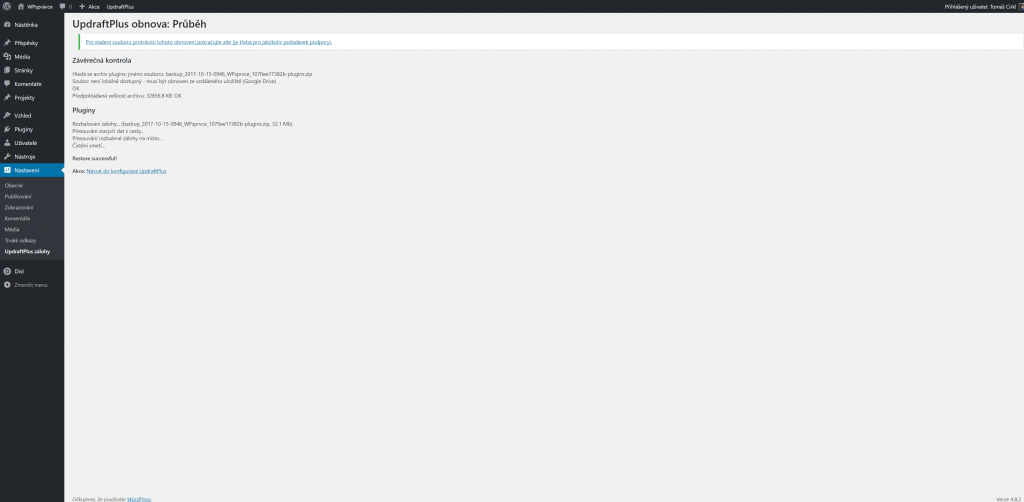Click the Verze 4.8.2 footer text
Image resolution: width=1024 pixels, height=502 pixels.
coord(1008,499)
